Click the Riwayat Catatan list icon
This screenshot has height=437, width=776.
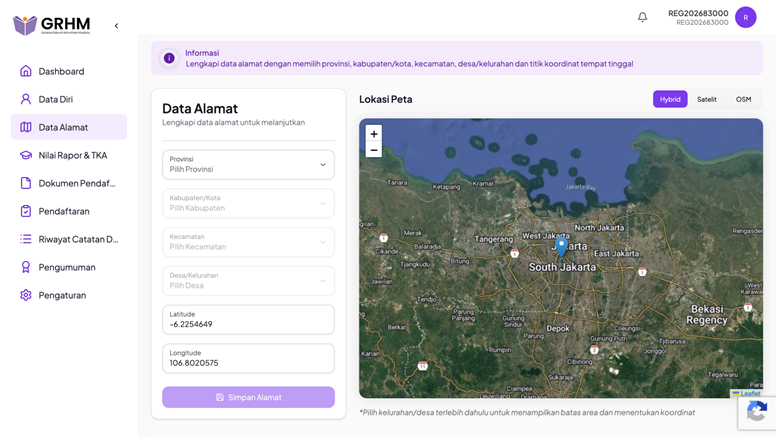coord(26,239)
